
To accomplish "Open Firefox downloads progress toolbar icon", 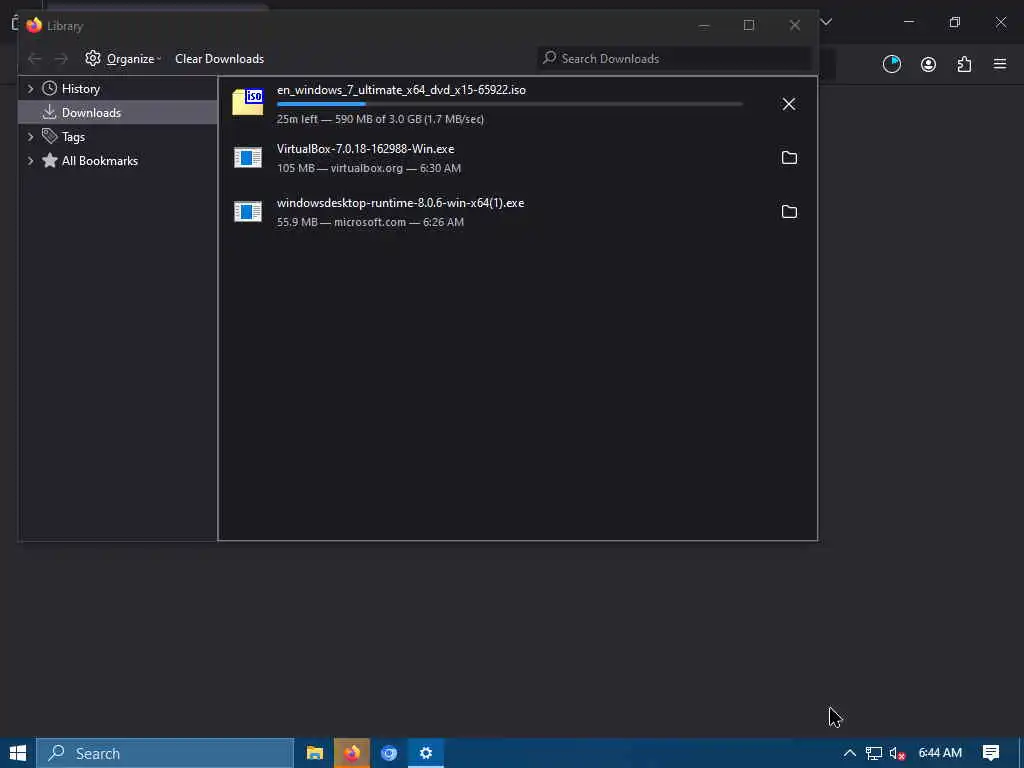I will pos(891,64).
